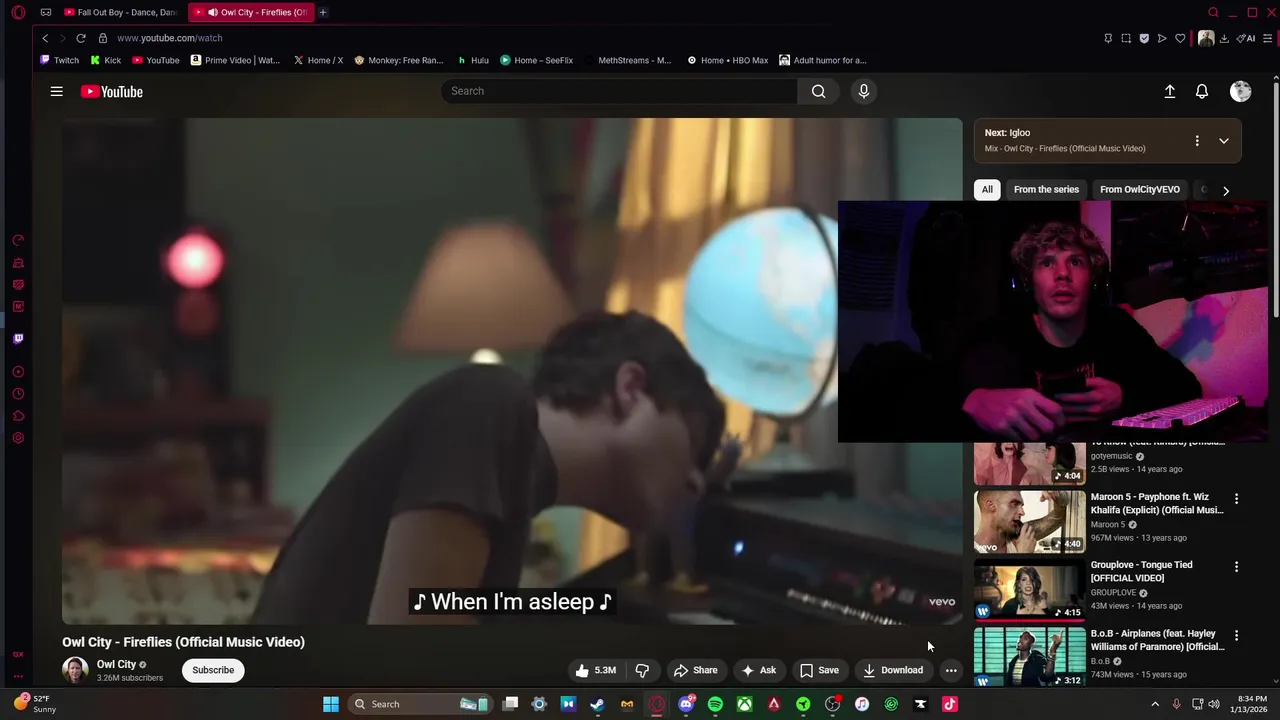Open more actions menu under video
This screenshot has width=1280, height=720.
(951, 670)
